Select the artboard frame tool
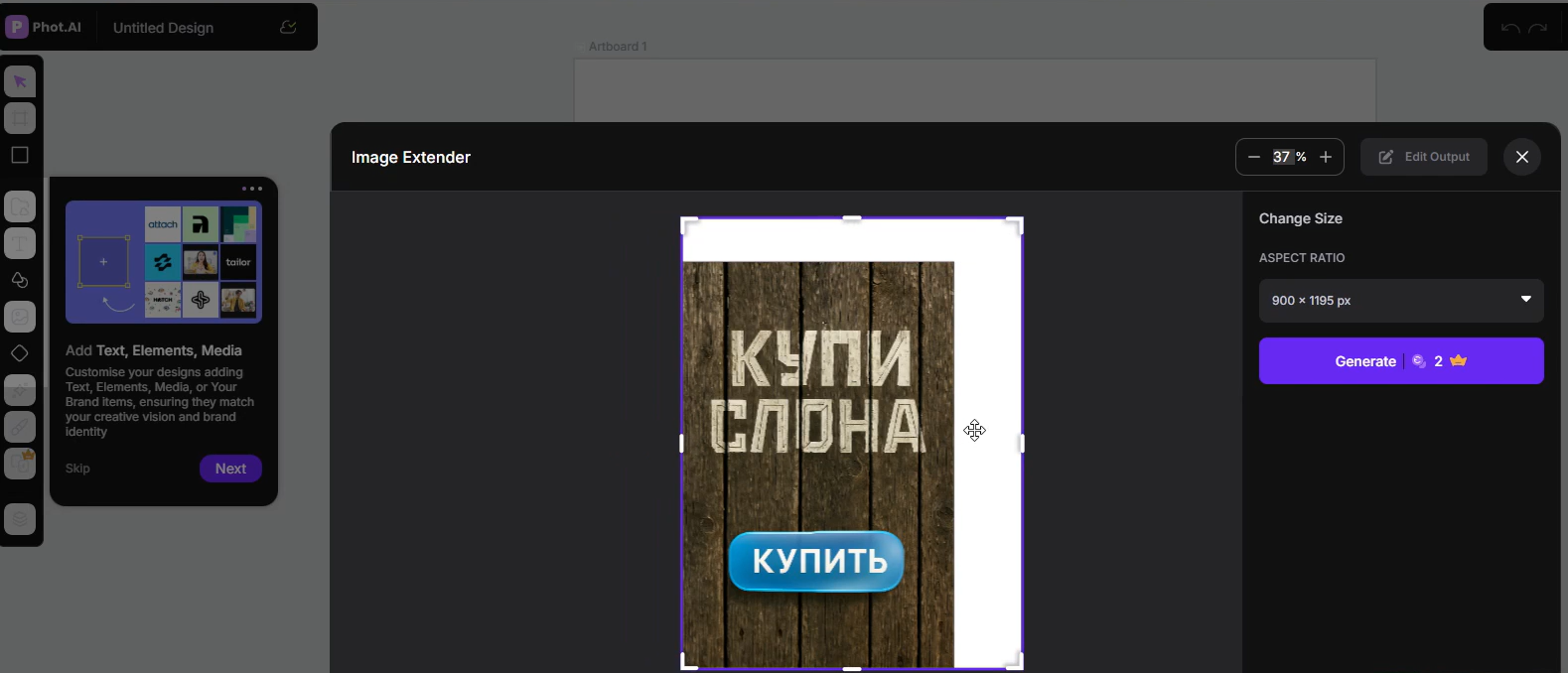 click(x=20, y=118)
